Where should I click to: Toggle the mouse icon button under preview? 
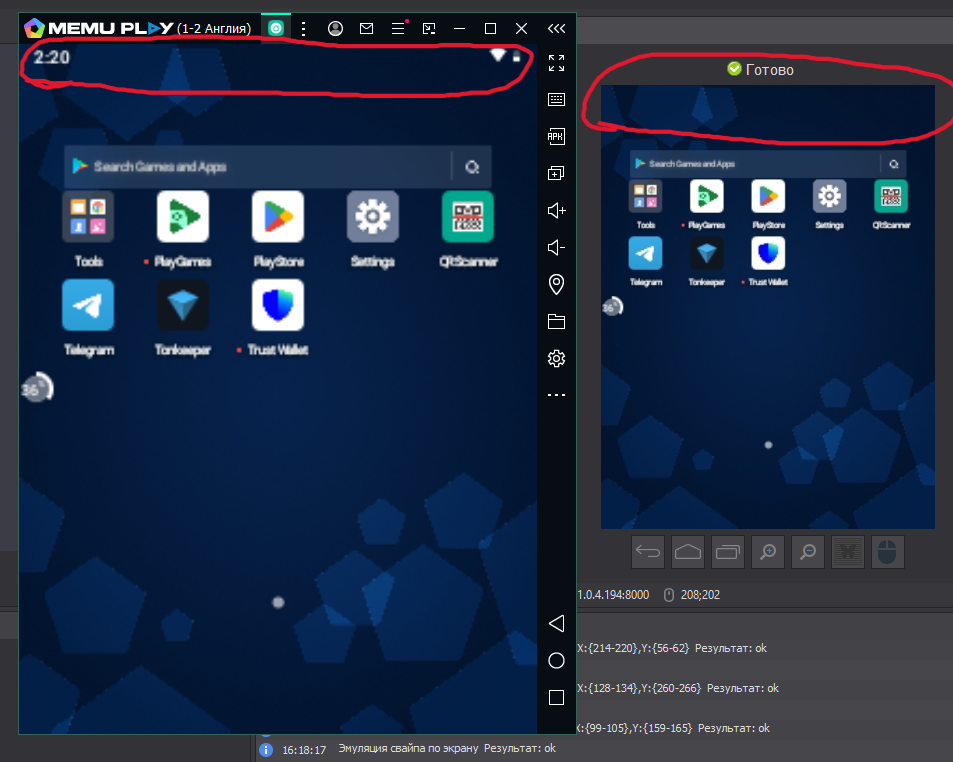(887, 552)
